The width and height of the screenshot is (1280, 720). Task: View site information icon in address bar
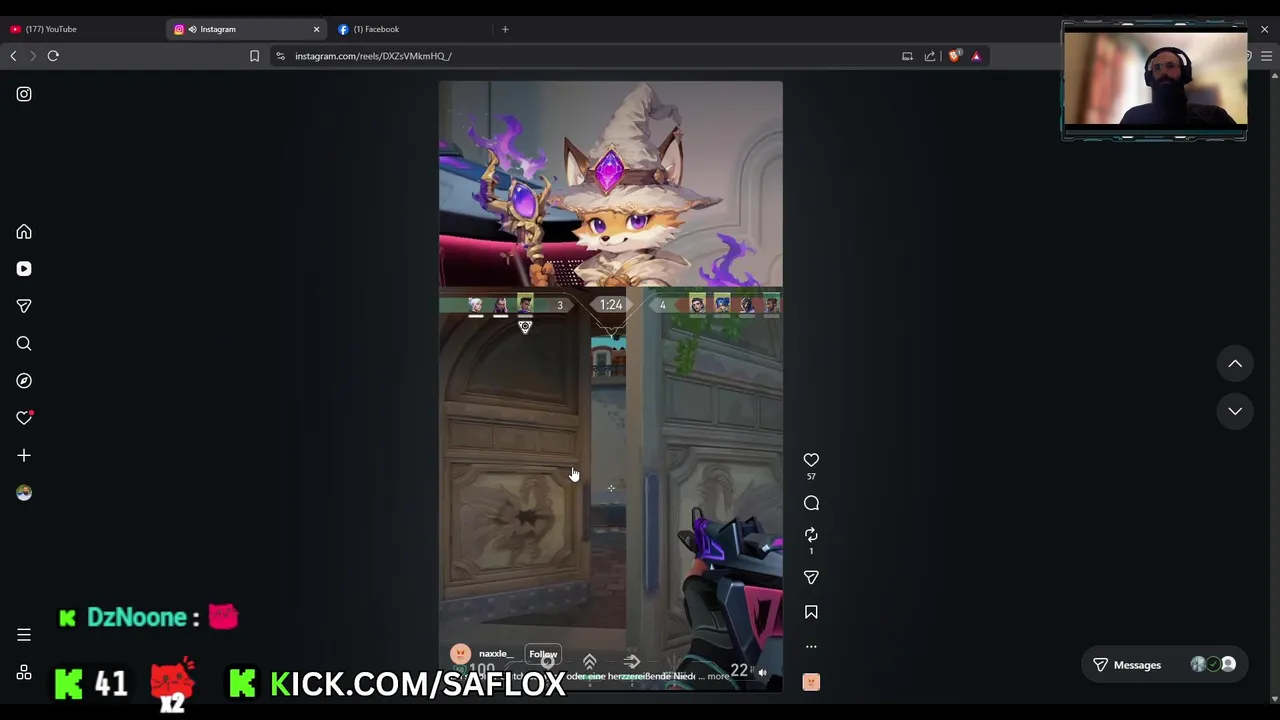point(281,56)
